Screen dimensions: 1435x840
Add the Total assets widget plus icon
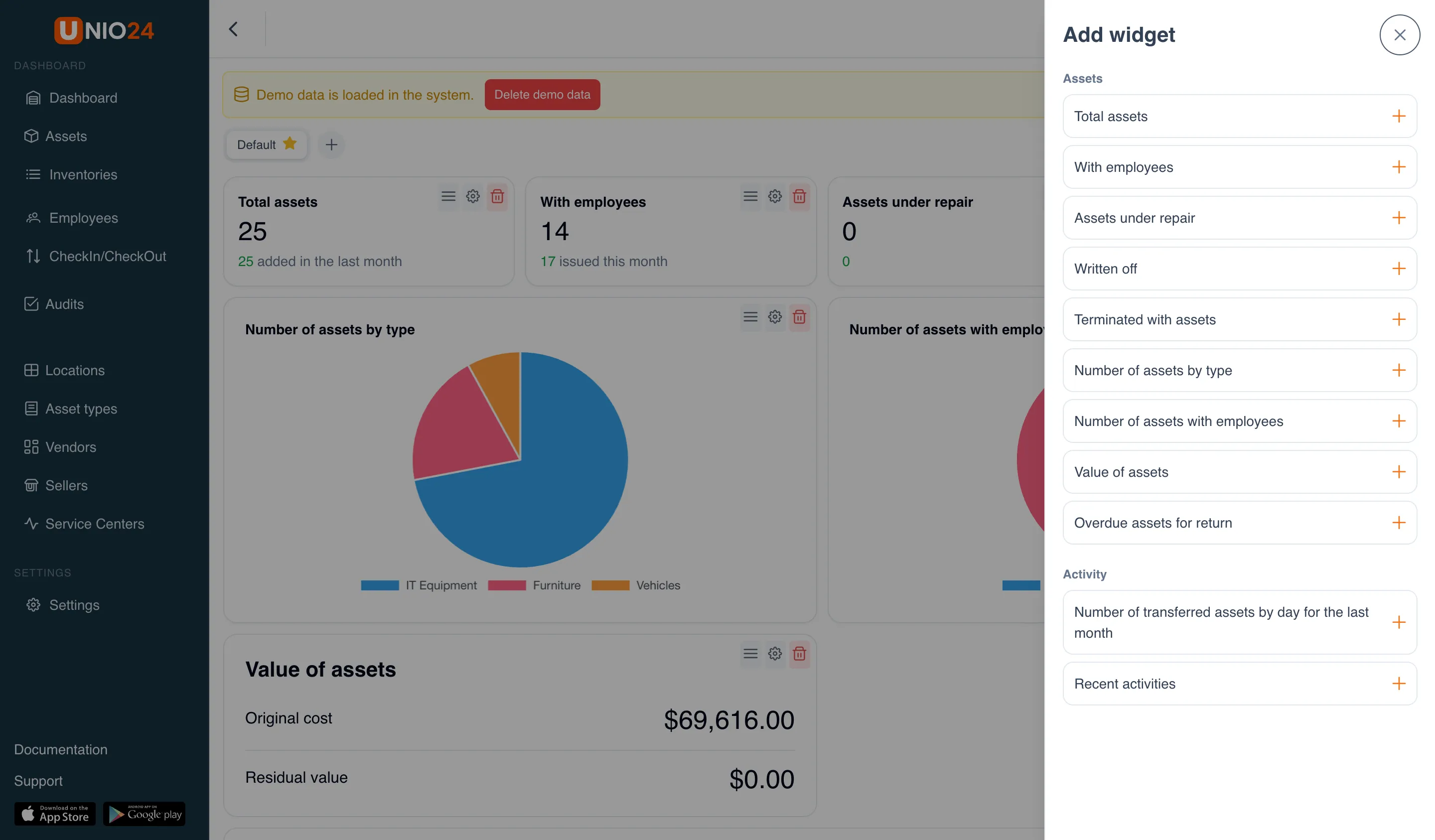tap(1399, 116)
